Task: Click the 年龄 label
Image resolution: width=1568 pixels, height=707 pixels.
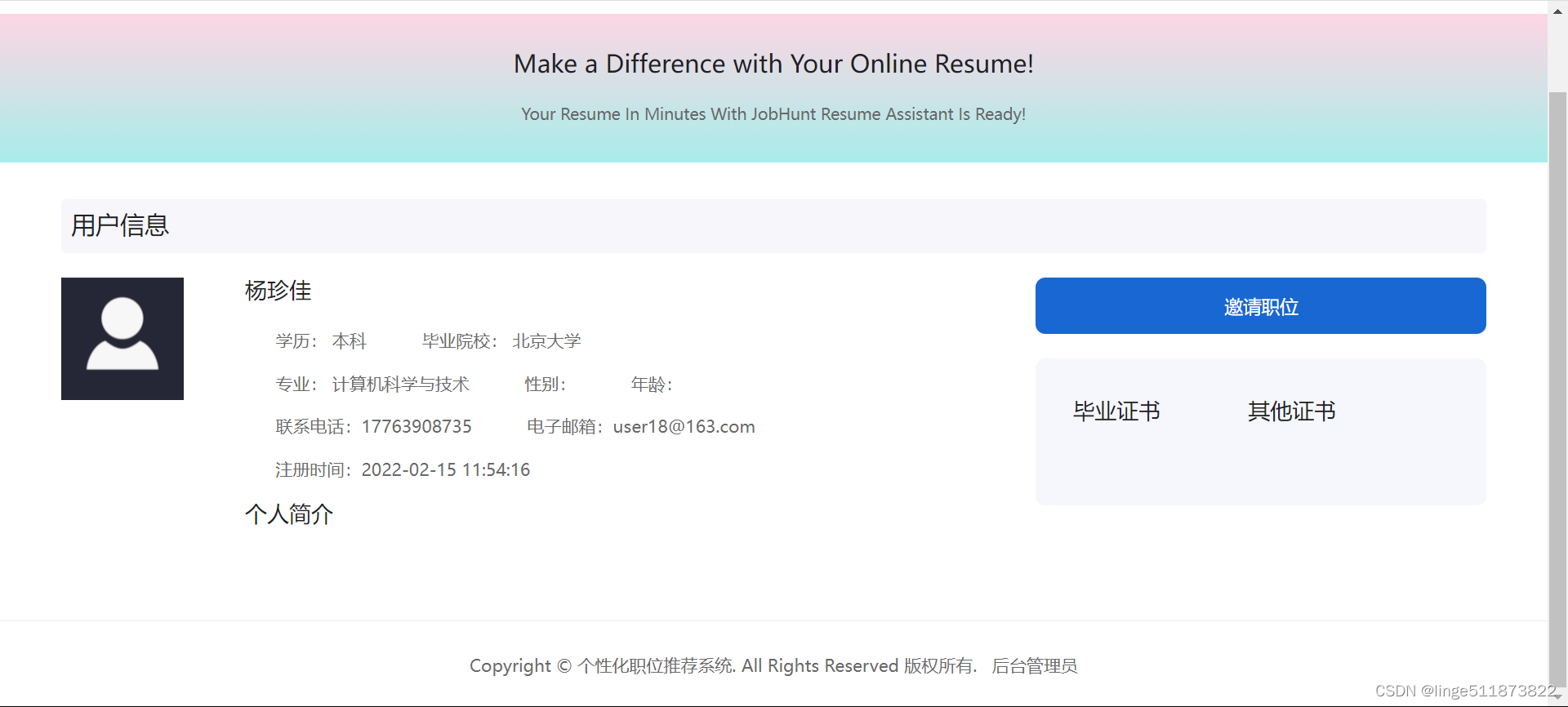Action: [651, 385]
